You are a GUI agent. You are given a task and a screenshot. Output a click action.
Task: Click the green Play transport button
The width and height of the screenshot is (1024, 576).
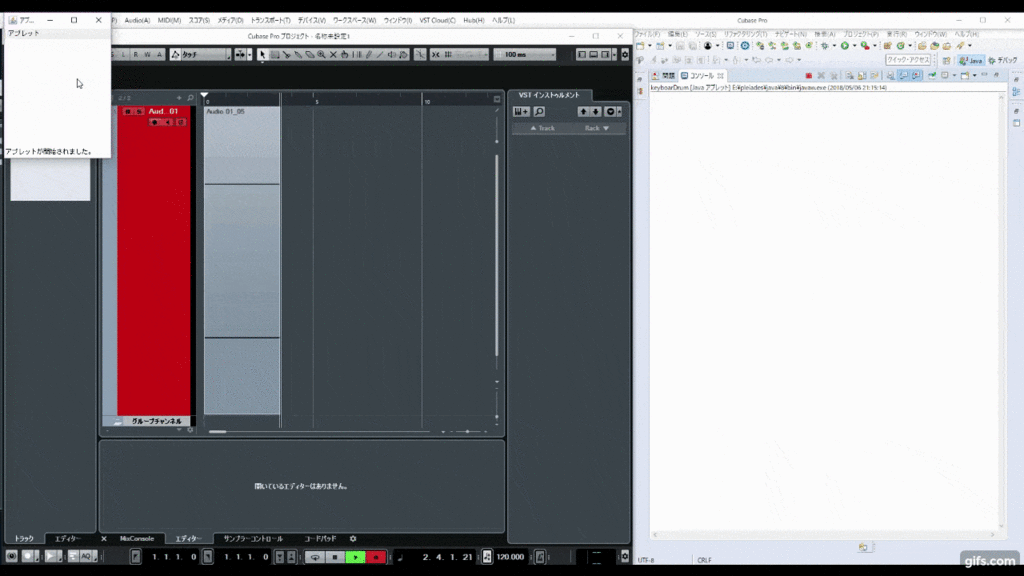point(355,557)
